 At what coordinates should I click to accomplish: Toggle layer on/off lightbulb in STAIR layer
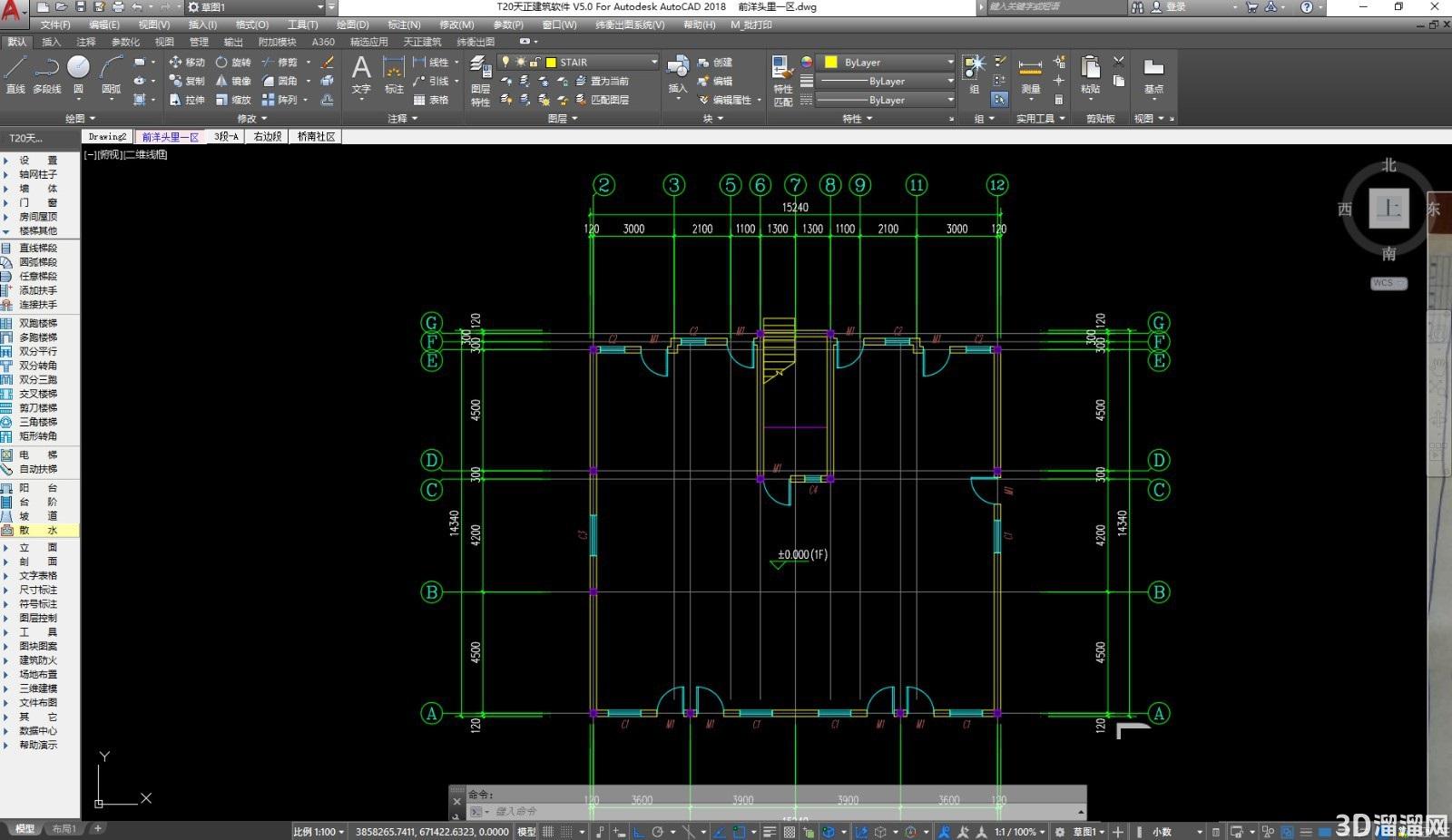pyautogui.click(x=505, y=62)
